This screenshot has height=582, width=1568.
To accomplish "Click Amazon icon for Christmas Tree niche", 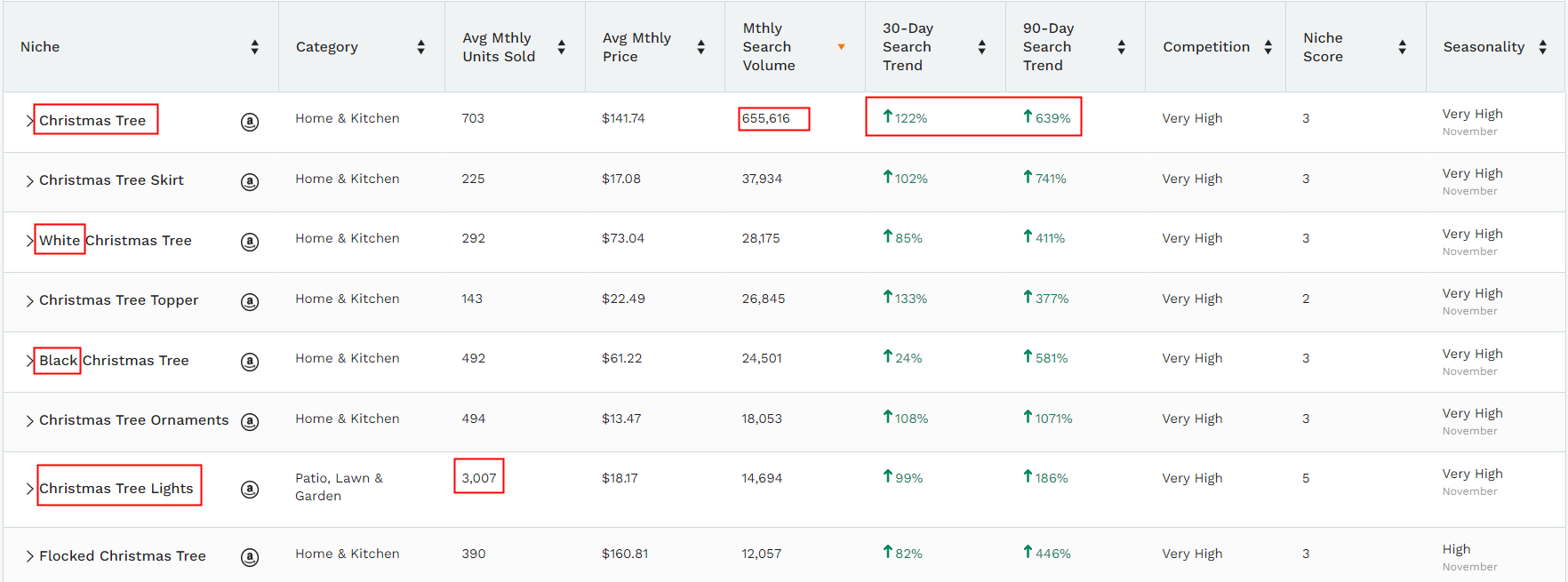I will coord(250,122).
